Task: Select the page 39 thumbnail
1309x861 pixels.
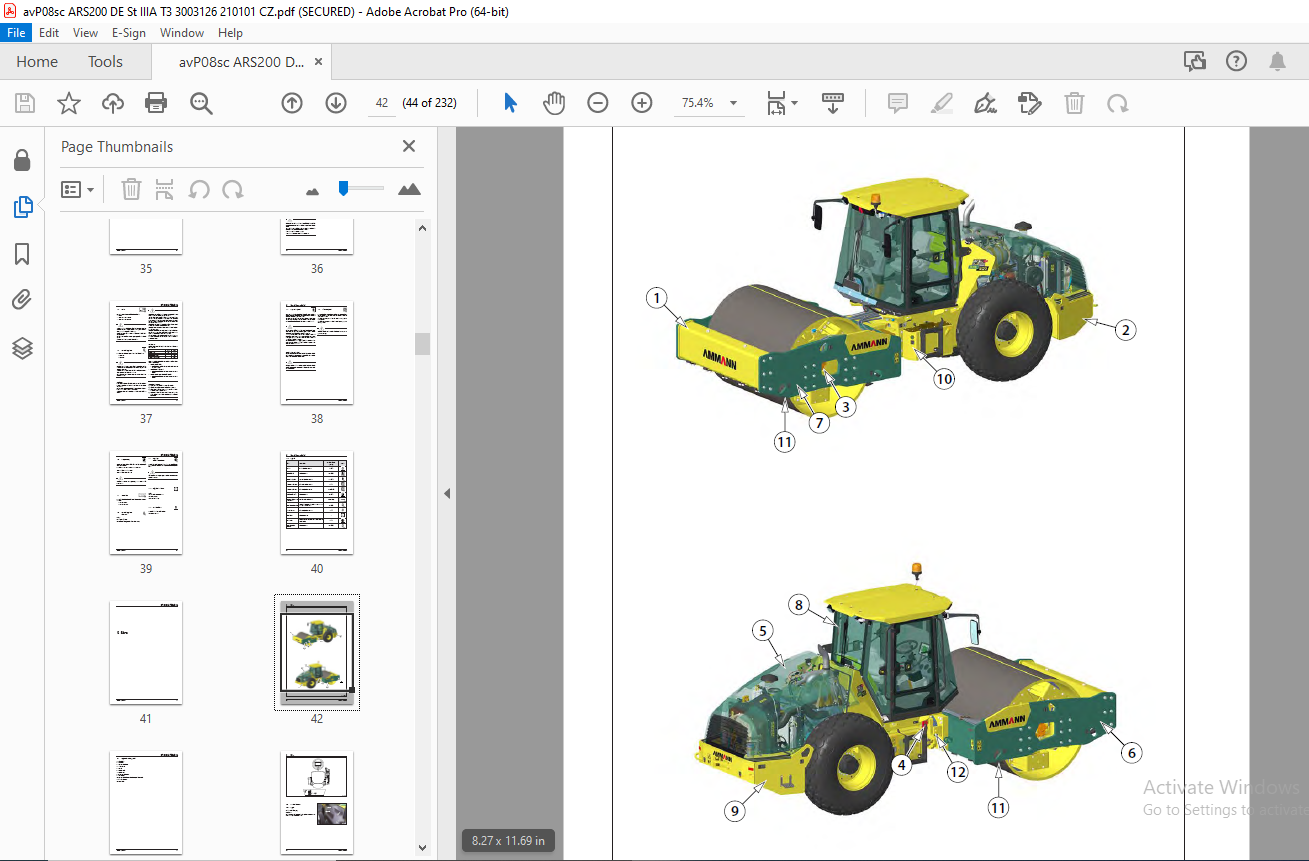Action: pyautogui.click(x=146, y=502)
